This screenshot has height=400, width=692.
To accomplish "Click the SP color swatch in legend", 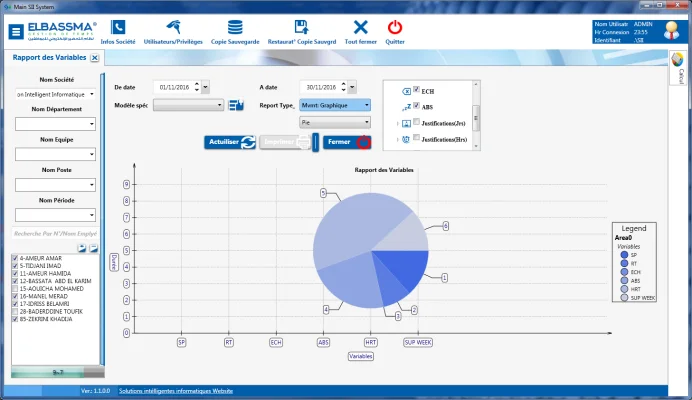I will pos(623,255).
